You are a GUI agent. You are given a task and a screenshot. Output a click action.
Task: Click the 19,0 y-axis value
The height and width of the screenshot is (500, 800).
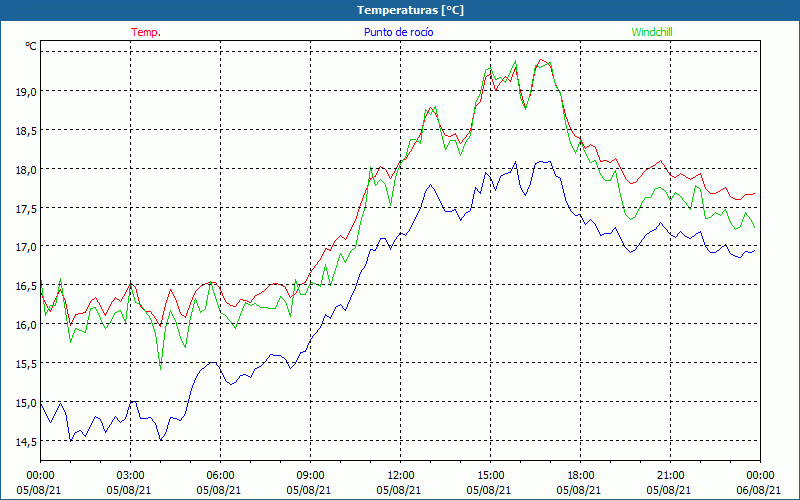point(26,92)
